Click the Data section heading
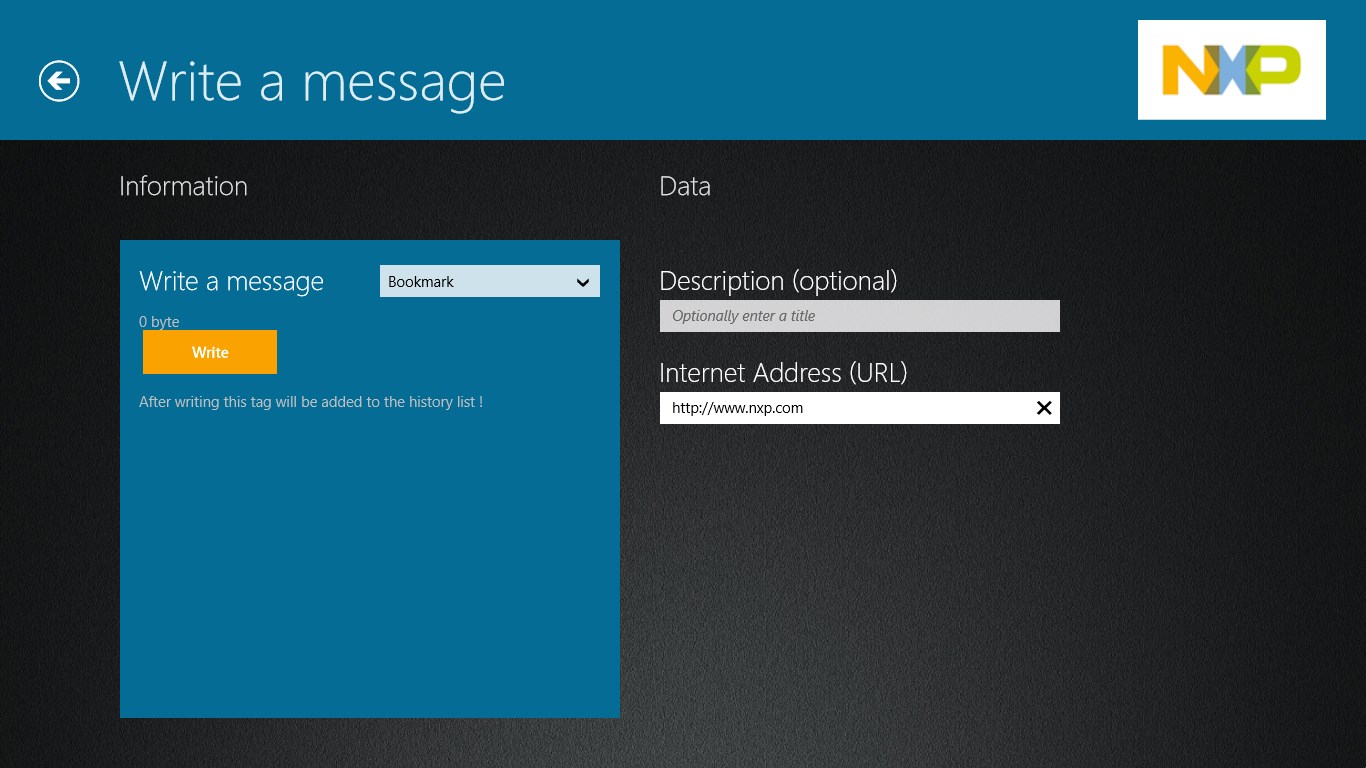The width and height of the screenshot is (1366, 768). (685, 186)
